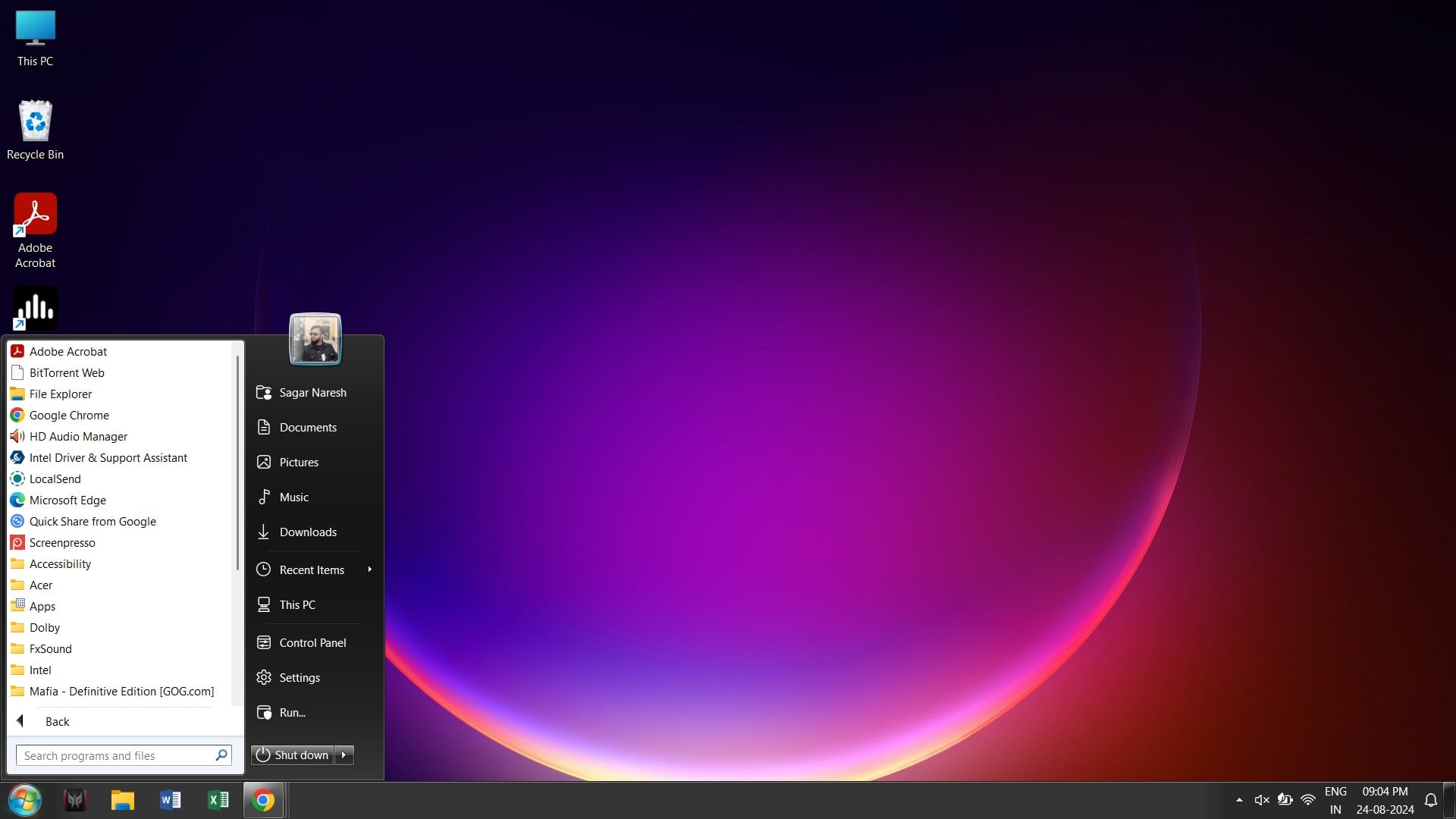
Task: Open Microsoft Excel from the taskbar
Action: [218, 800]
